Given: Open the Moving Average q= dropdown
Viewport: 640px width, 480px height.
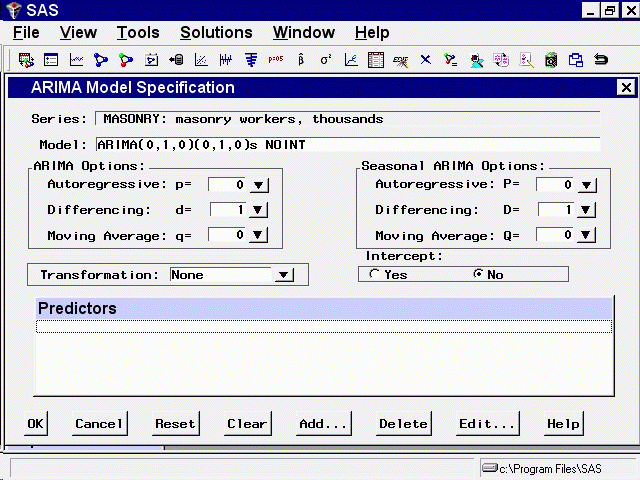Looking at the screenshot, I should click(x=258, y=235).
